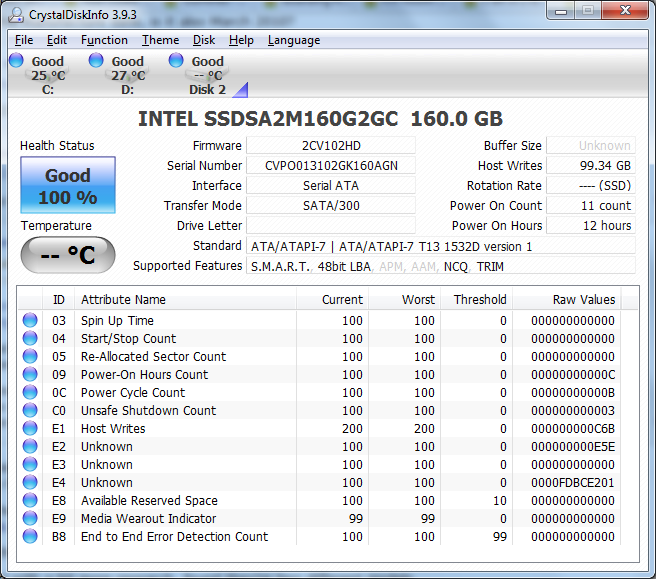The width and height of the screenshot is (656, 579).
Task: Click the Current column header
Action: coord(333,300)
